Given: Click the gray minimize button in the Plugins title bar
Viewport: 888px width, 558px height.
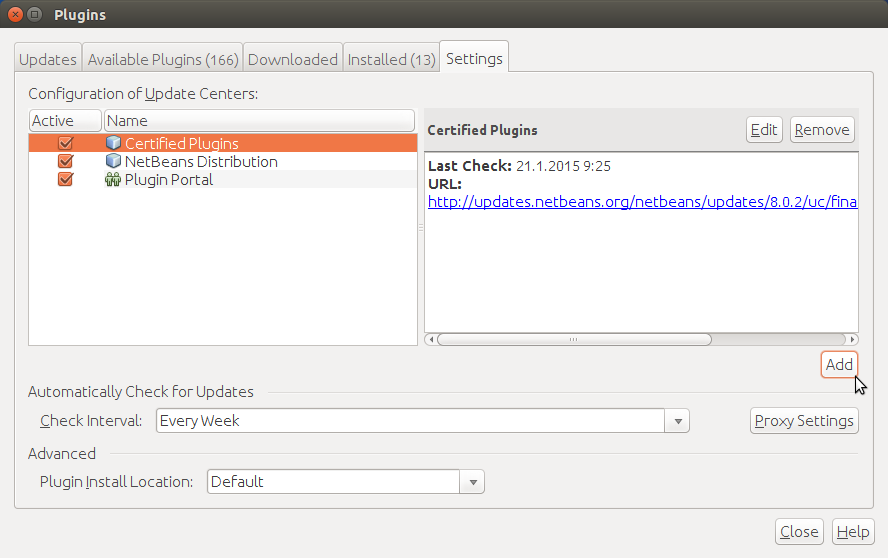Looking at the screenshot, I should tap(35, 14).
